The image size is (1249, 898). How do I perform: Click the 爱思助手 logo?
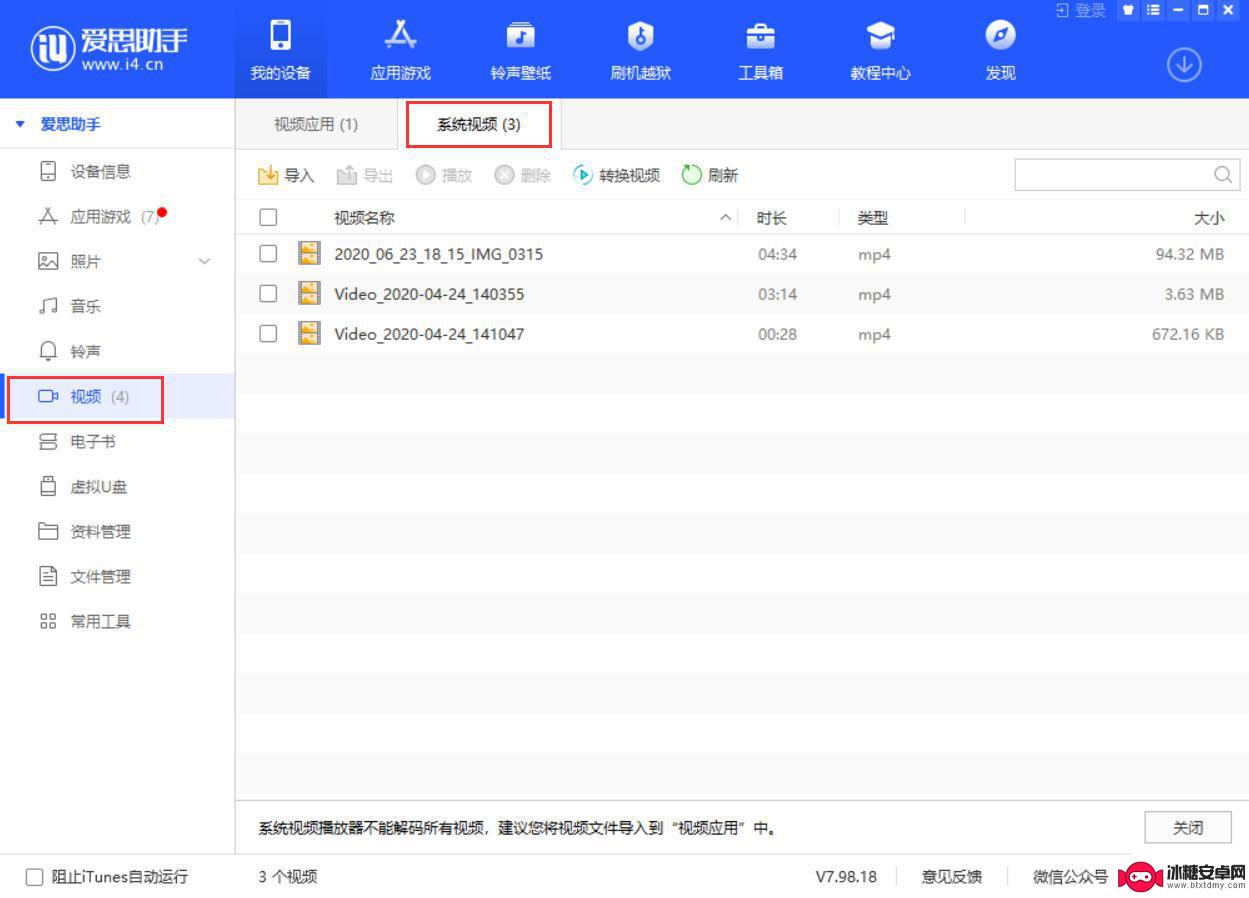[109, 48]
